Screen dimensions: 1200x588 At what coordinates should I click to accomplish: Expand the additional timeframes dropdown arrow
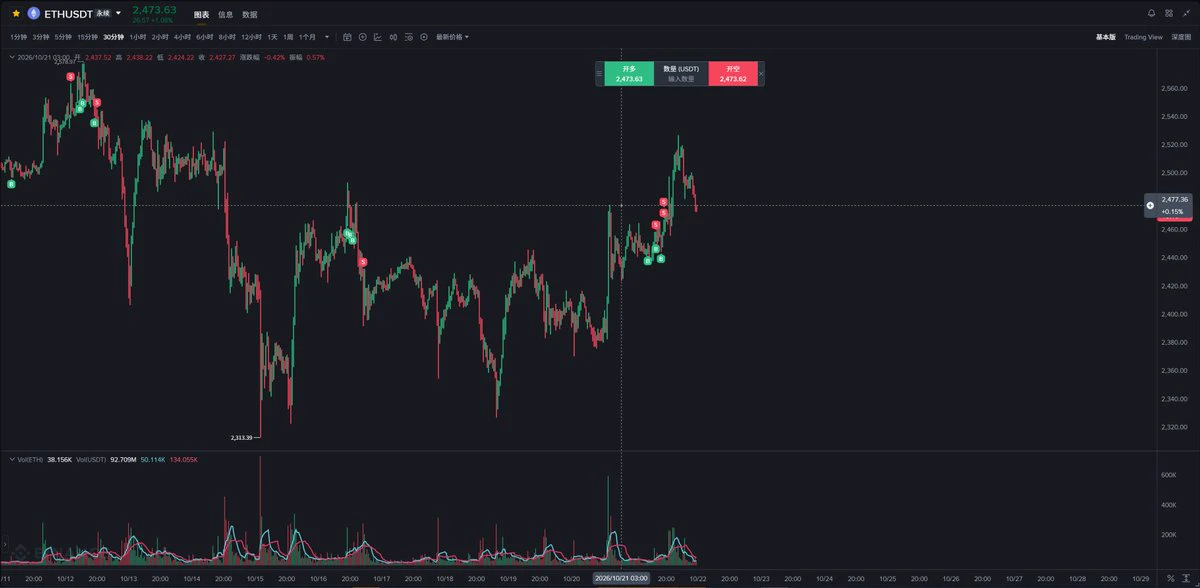coord(327,37)
